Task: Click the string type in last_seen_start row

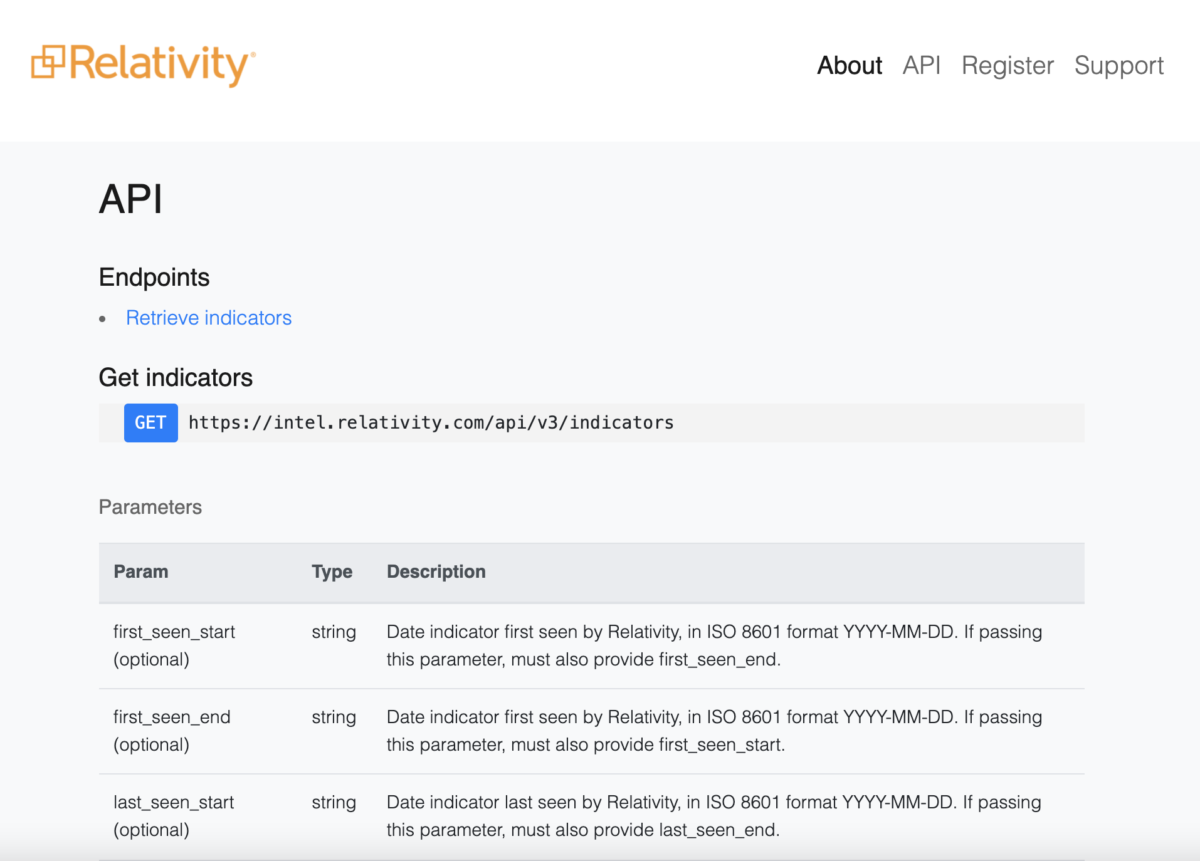Action: pyautogui.click(x=334, y=802)
